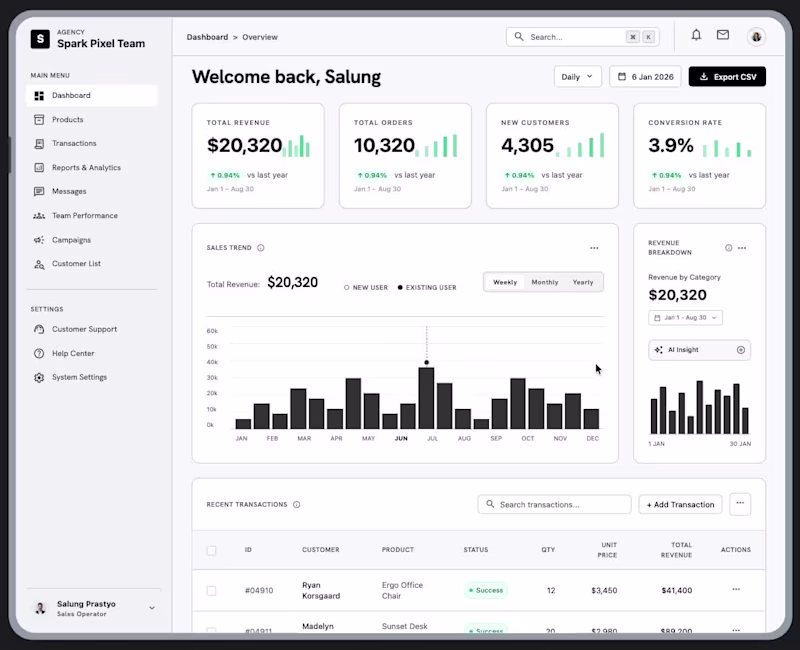Click the top Search field
Screen dimensions: 800x650
tap(583, 37)
